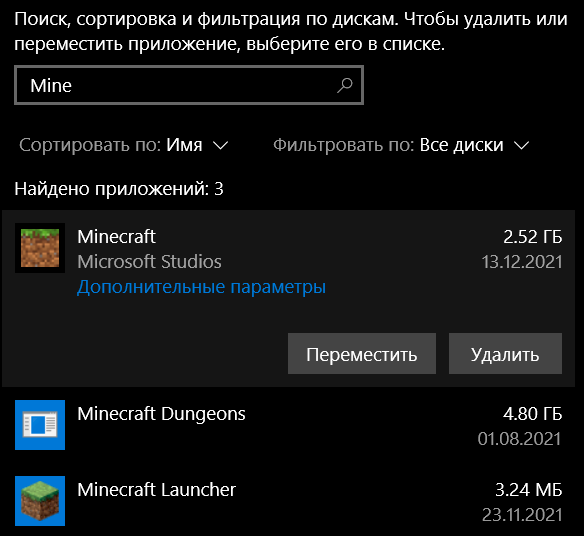Click the Удалить button
584x536 pixels.
coord(505,353)
